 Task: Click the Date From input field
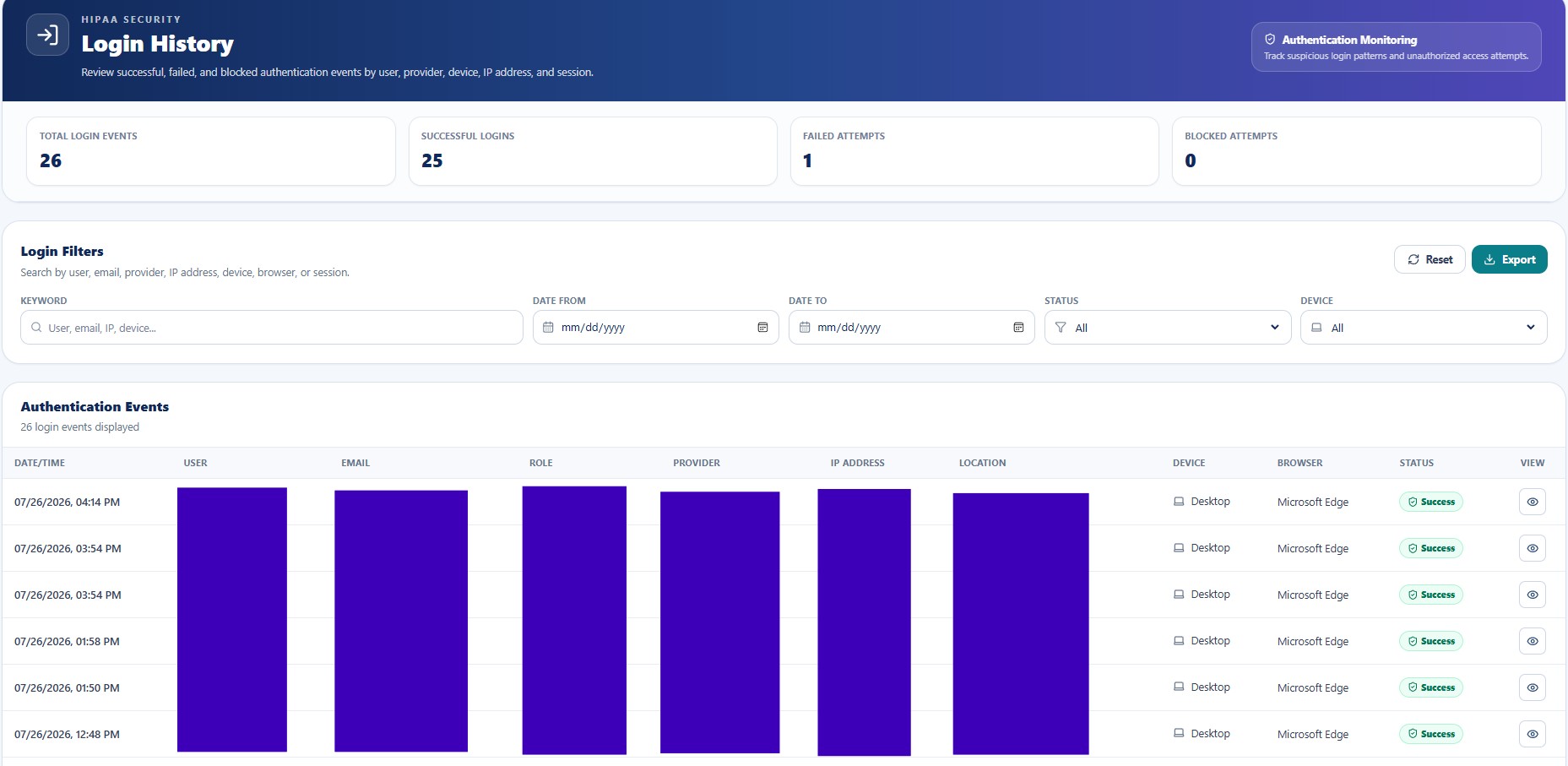tap(656, 328)
